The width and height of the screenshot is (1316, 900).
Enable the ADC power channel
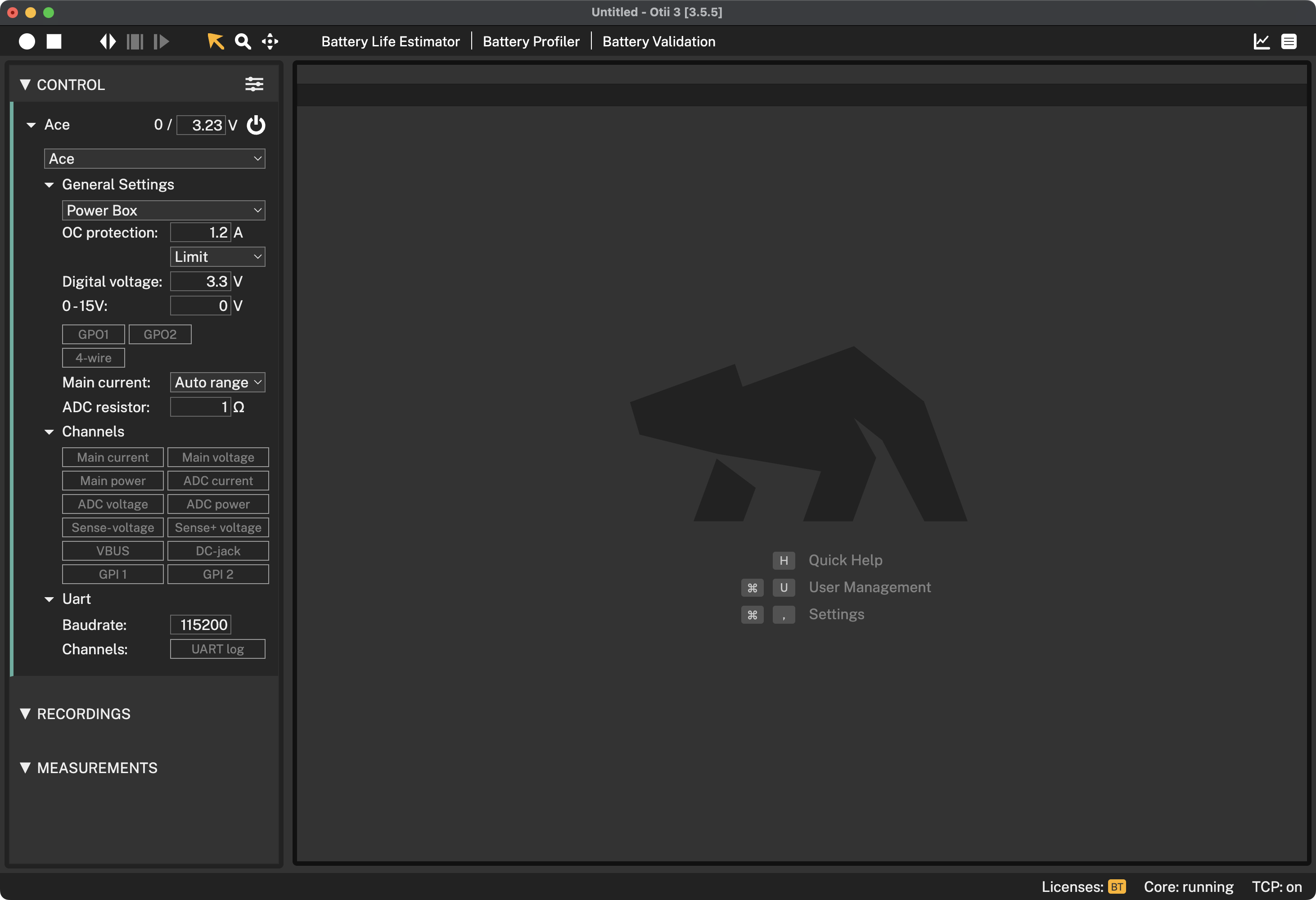click(x=218, y=504)
